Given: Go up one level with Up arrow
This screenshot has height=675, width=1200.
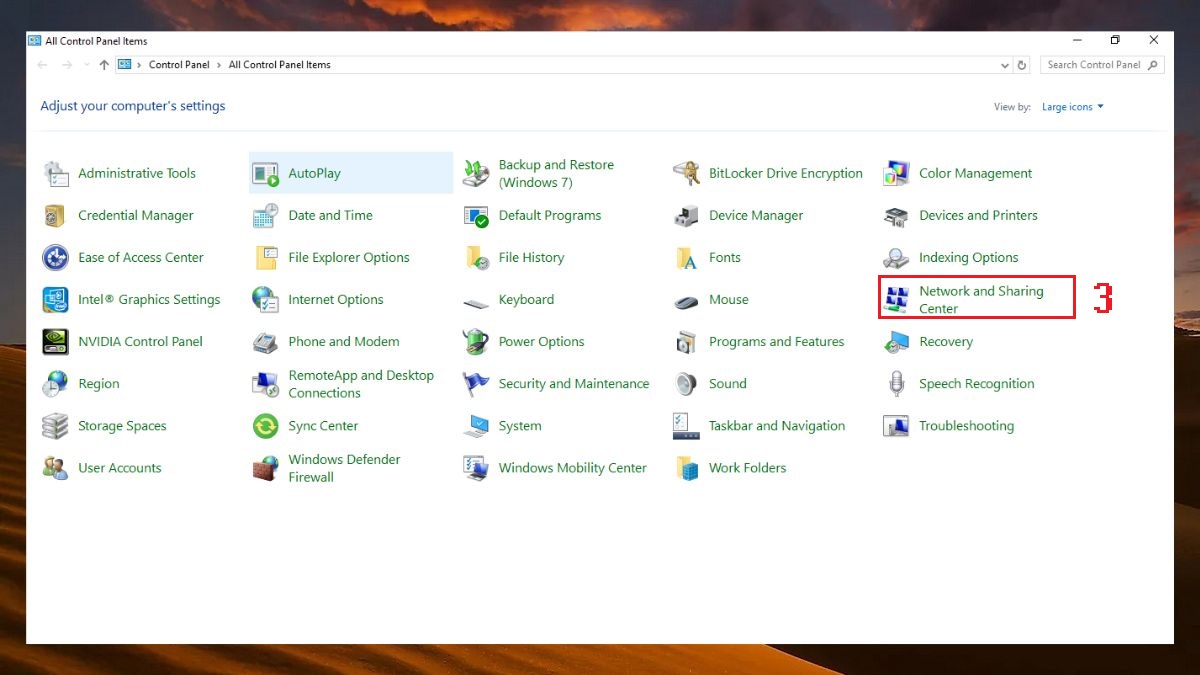Looking at the screenshot, I should [104, 65].
